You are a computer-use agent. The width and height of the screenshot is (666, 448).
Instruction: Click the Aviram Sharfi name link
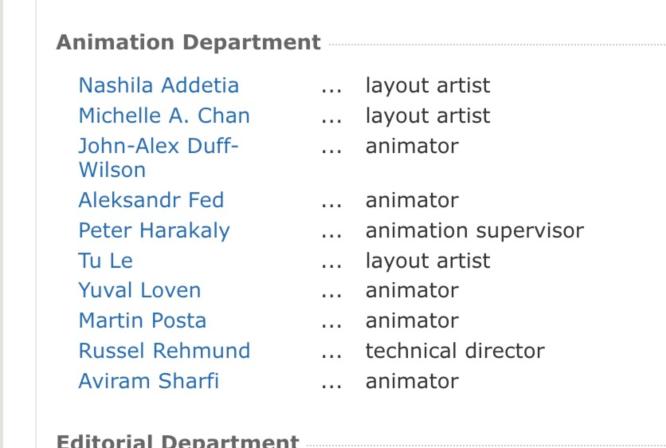click(149, 381)
